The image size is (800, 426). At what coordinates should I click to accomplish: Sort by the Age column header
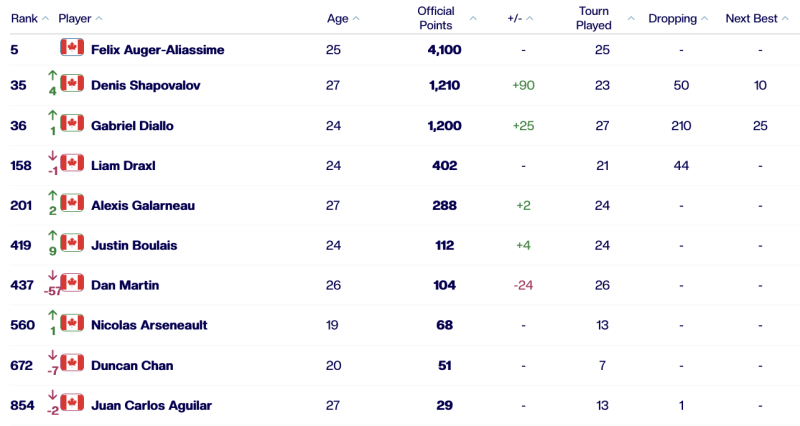343,18
